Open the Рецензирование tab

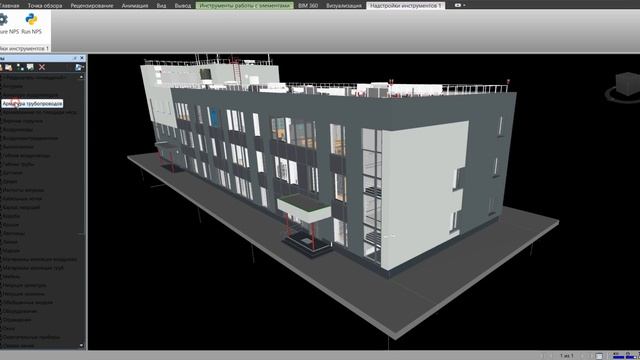point(92,6)
